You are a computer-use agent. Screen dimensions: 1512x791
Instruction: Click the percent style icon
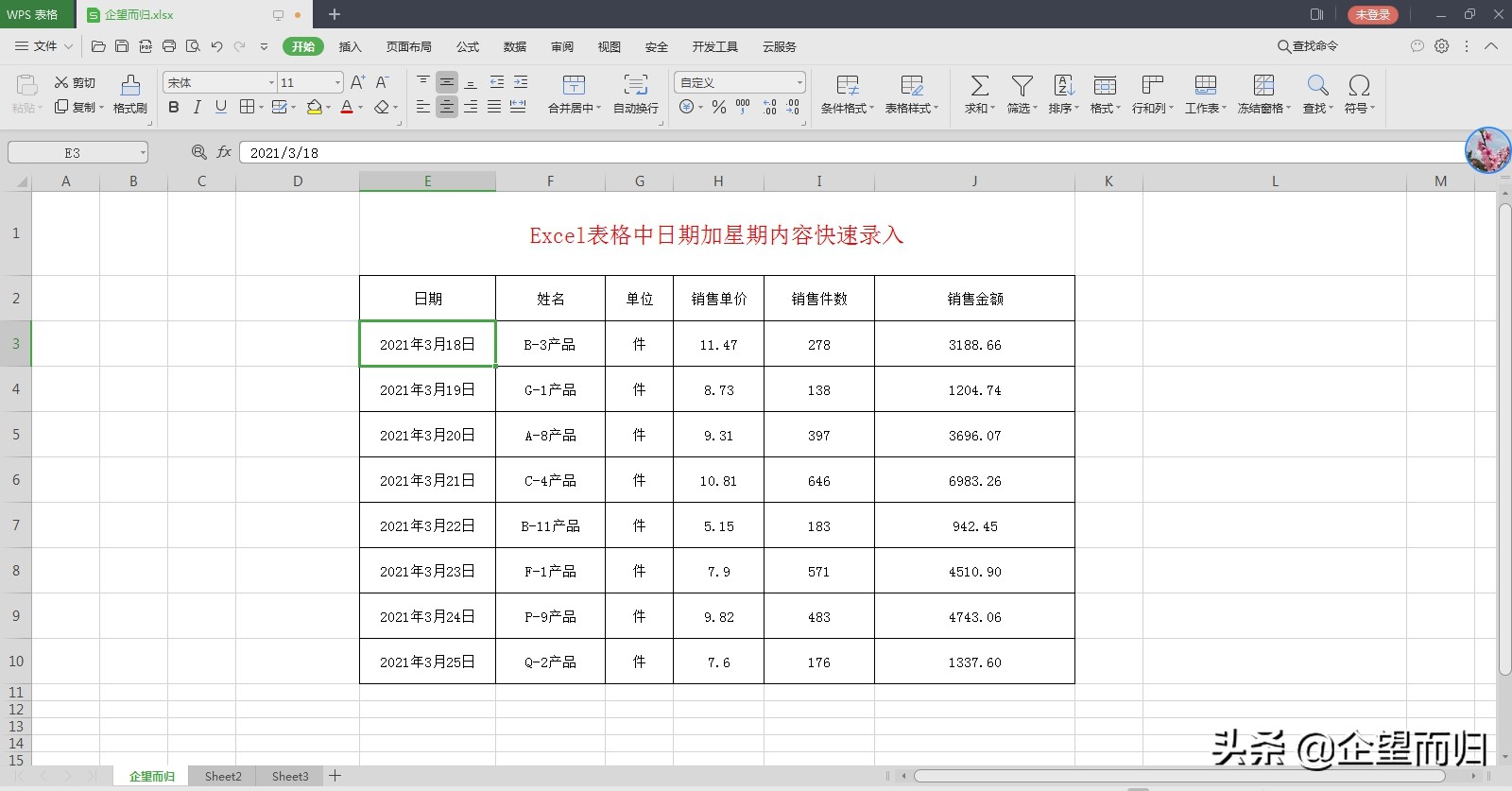coord(719,107)
